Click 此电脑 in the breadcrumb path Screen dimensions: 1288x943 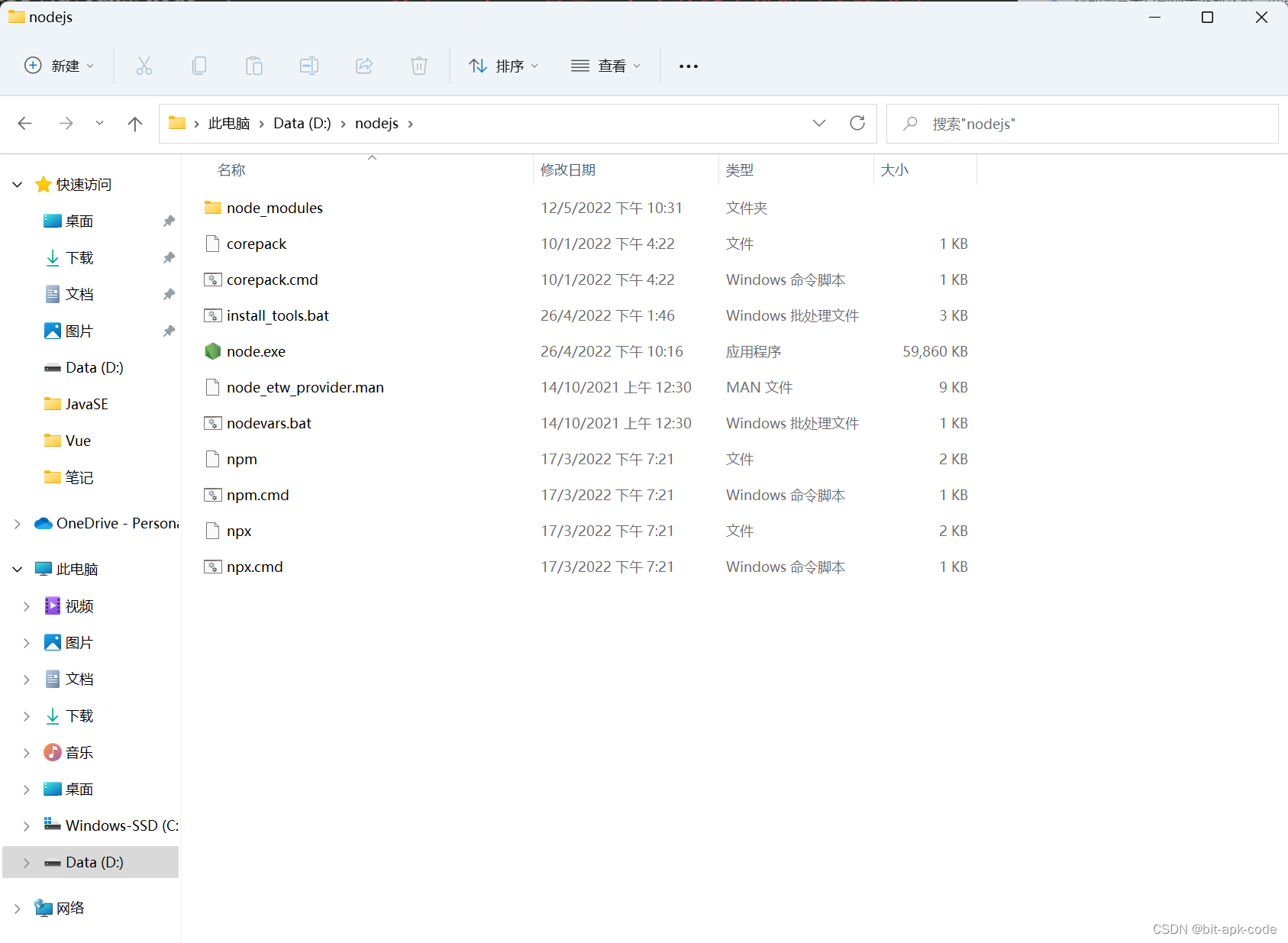click(229, 124)
